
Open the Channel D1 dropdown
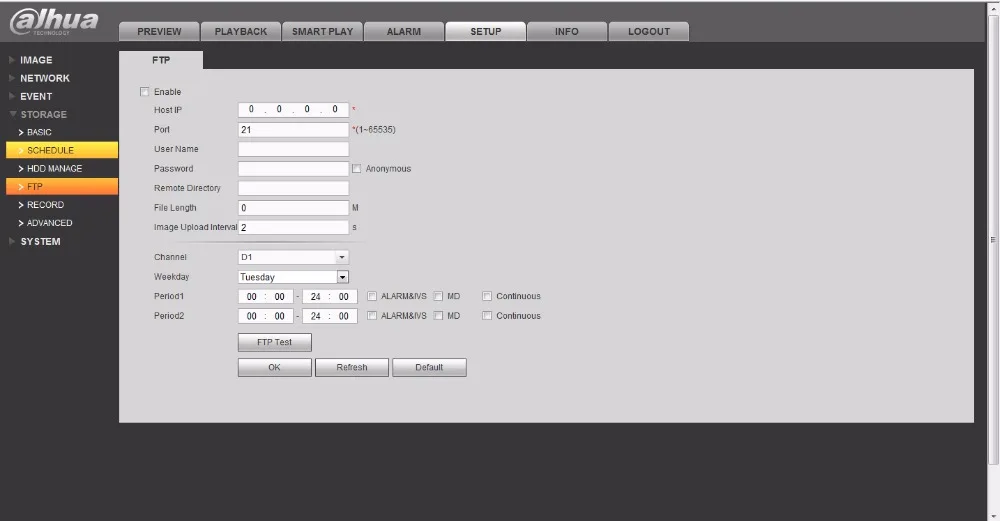click(x=293, y=257)
